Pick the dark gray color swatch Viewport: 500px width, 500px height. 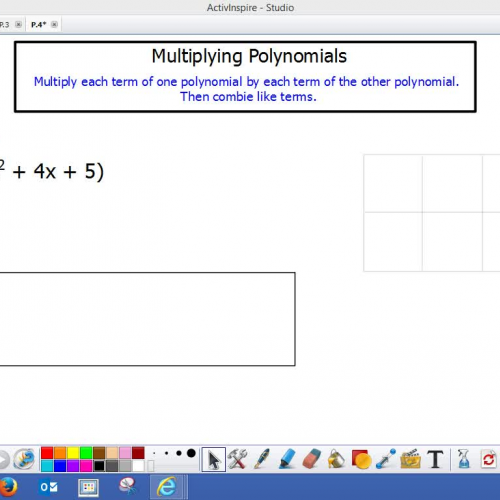click(112, 466)
